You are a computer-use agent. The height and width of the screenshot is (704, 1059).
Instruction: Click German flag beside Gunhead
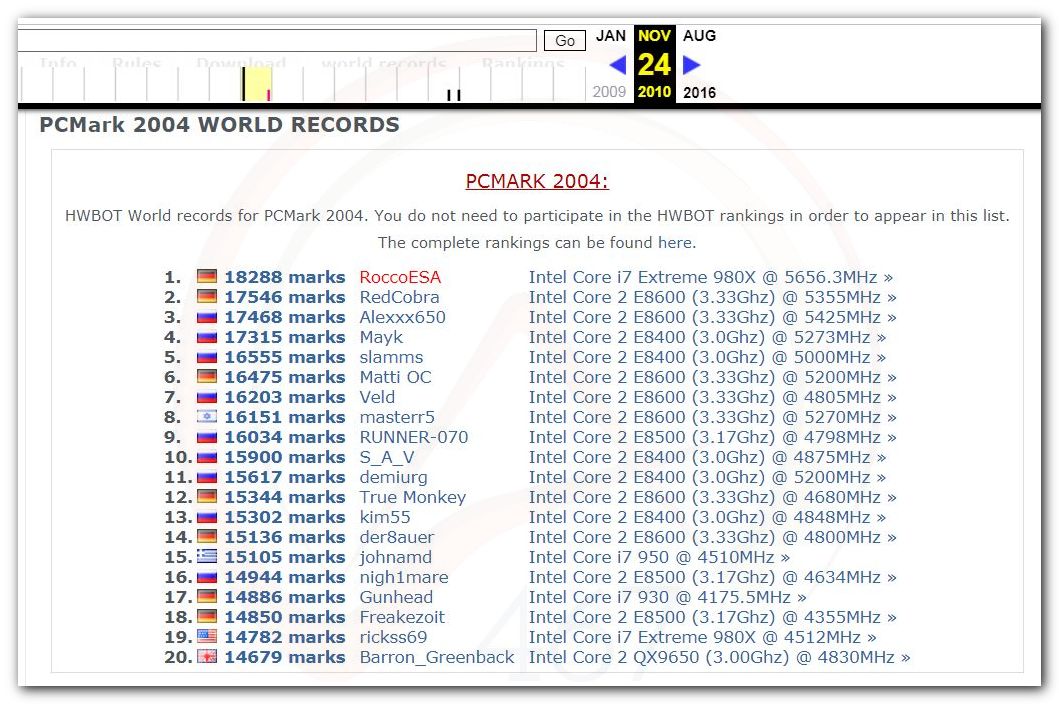pyautogui.click(x=207, y=597)
